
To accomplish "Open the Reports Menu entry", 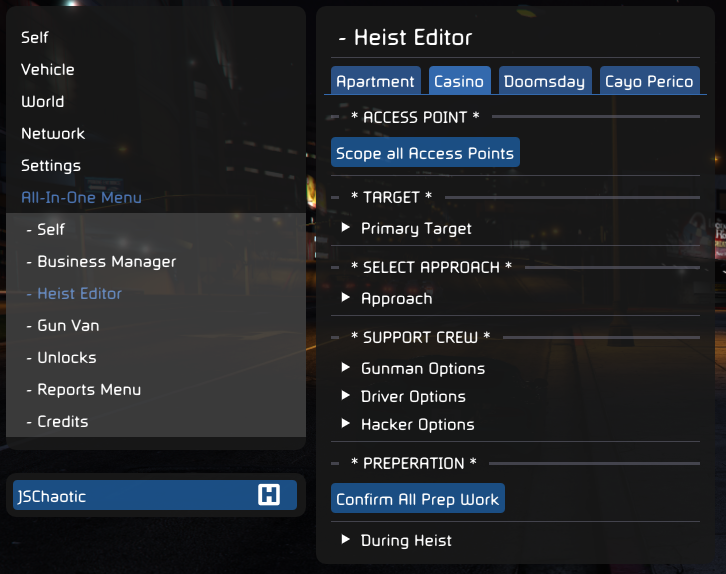I will [x=89, y=390].
